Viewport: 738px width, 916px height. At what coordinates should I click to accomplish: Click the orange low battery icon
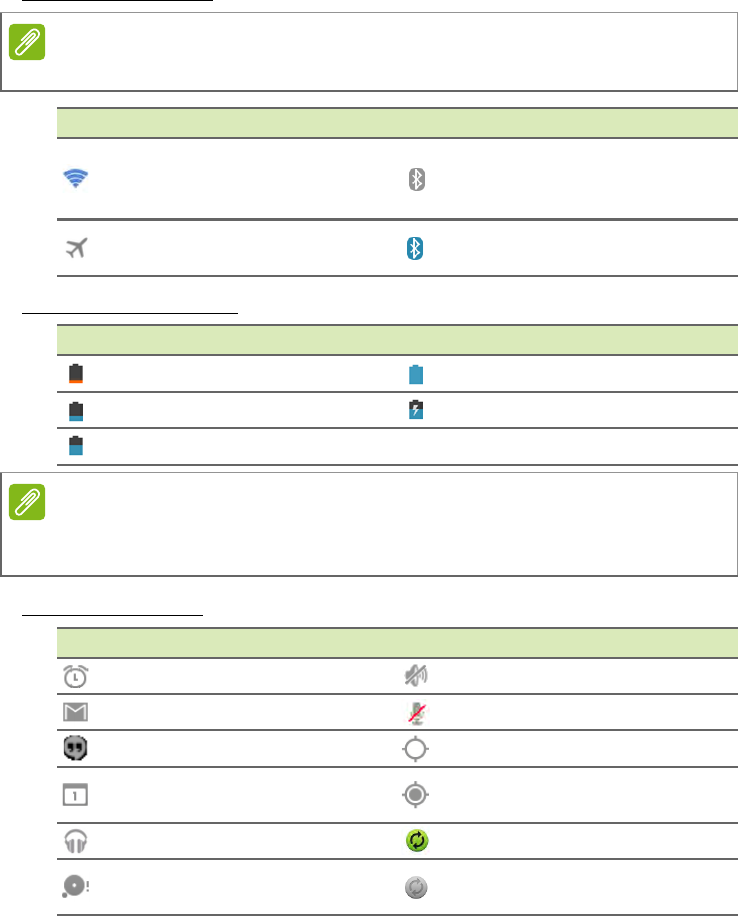tap(76, 374)
